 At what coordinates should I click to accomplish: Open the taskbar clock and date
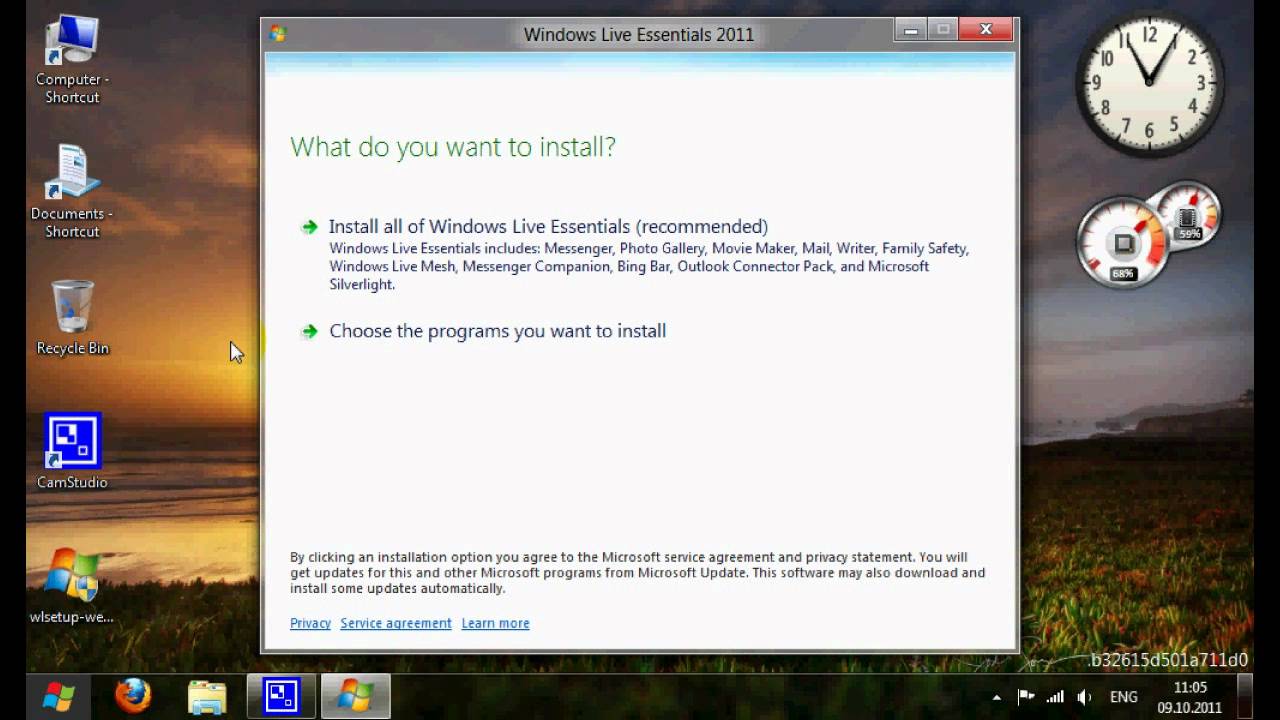click(x=1190, y=697)
